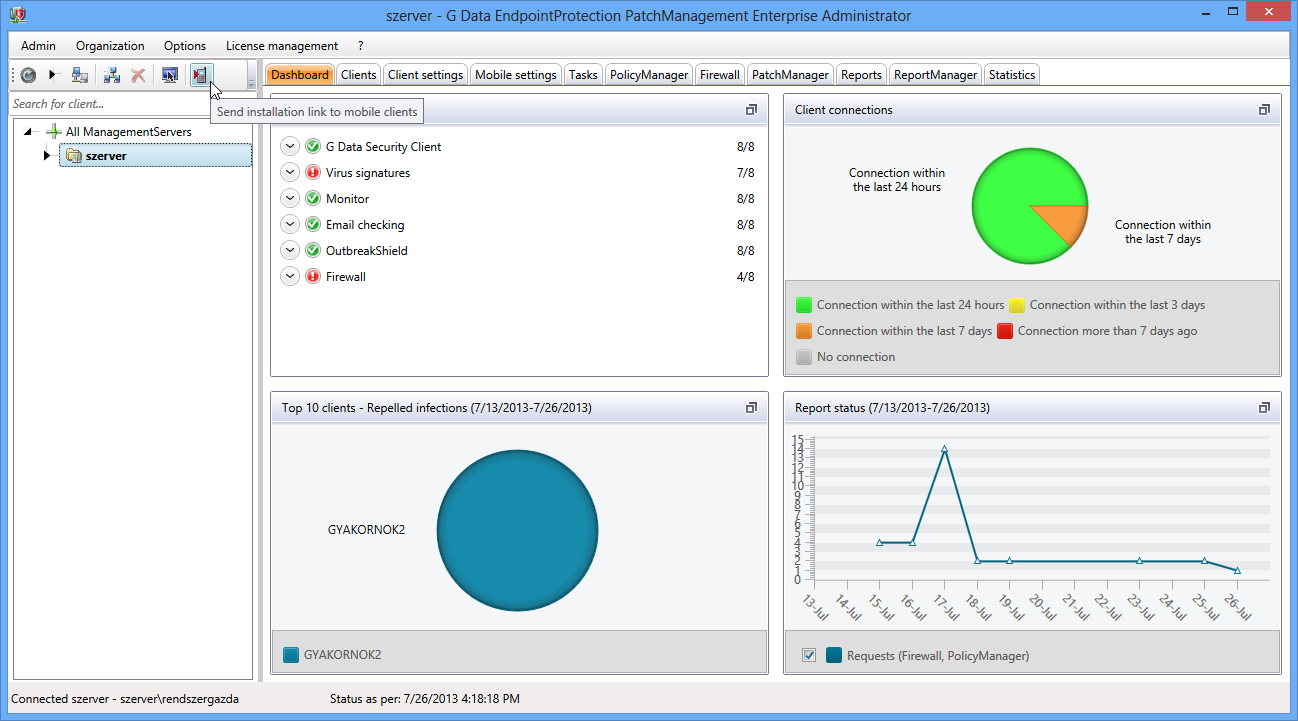Expand the Email checking row

click(x=290, y=225)
